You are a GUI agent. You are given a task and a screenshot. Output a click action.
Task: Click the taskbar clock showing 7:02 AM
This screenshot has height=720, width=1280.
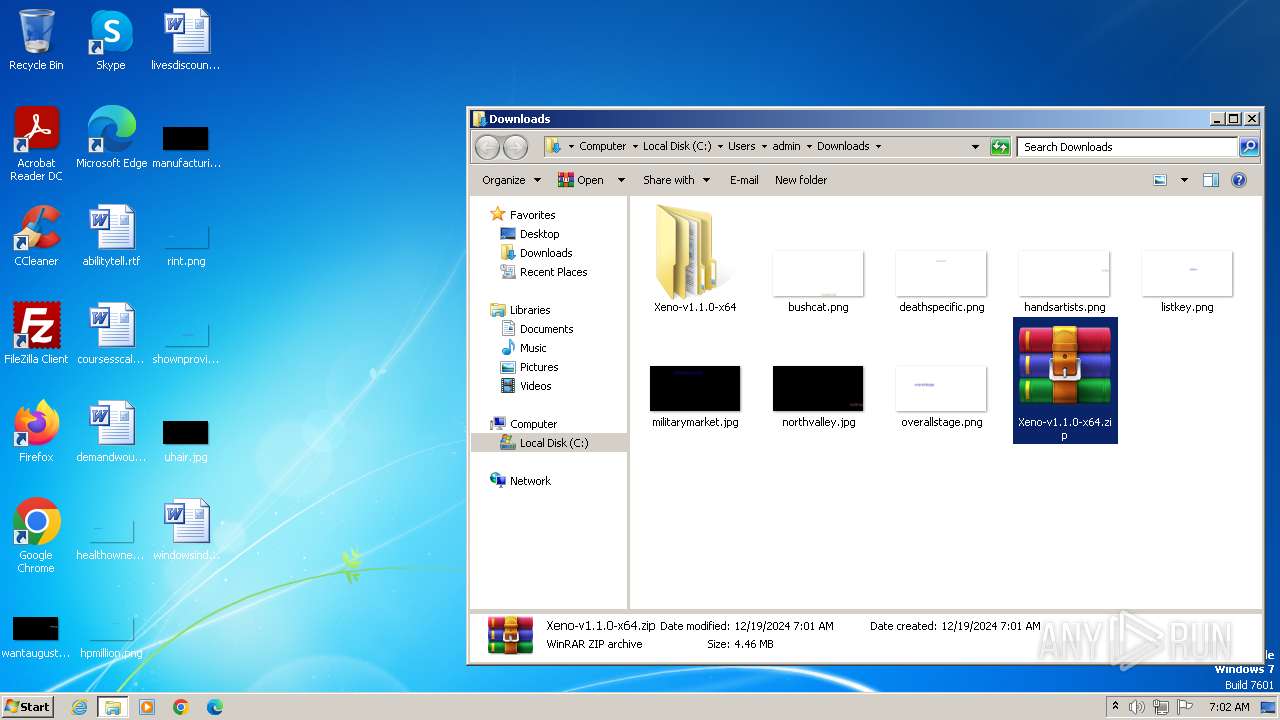click(1228, 707)
